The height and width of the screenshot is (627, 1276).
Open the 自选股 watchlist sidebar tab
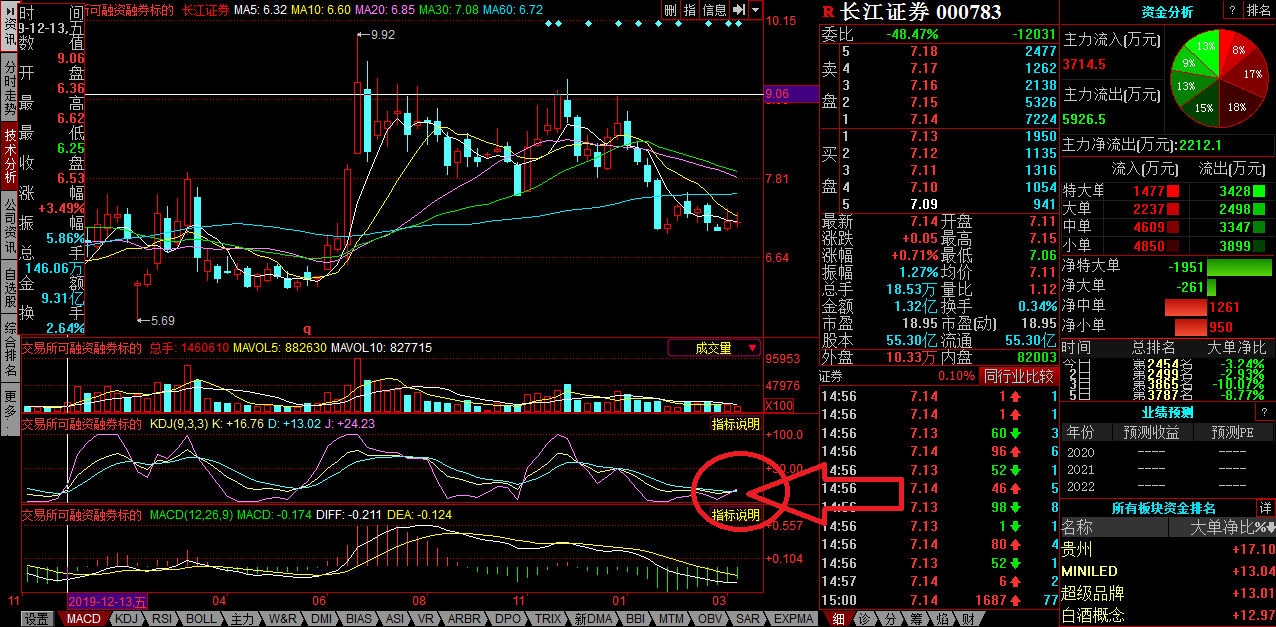[x=9, y=287]
